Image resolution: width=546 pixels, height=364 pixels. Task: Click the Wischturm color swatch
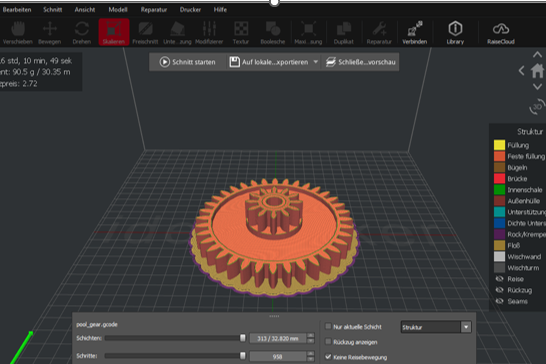coord(499,268)
